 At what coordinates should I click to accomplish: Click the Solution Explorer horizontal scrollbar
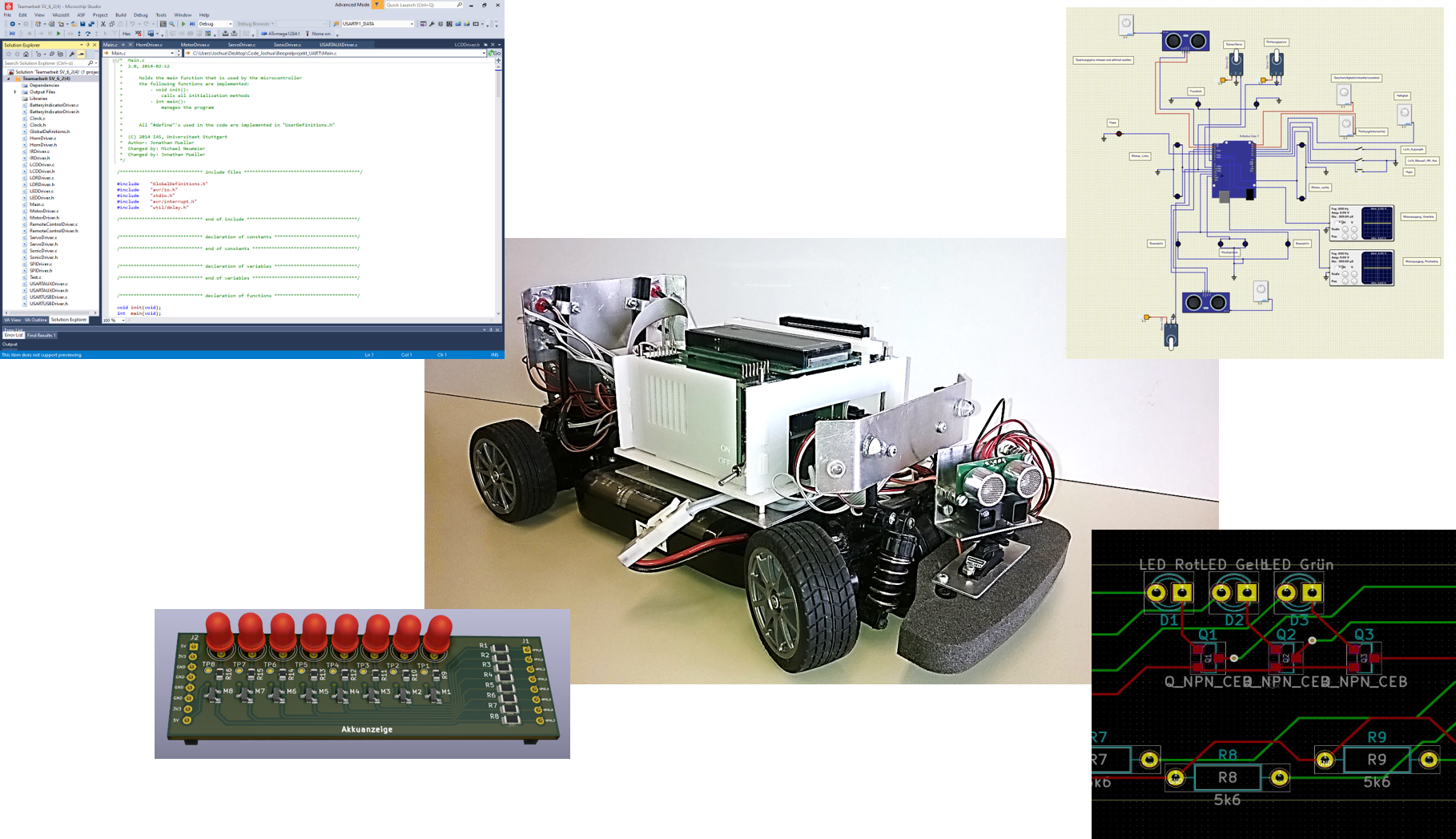[50, 313]
